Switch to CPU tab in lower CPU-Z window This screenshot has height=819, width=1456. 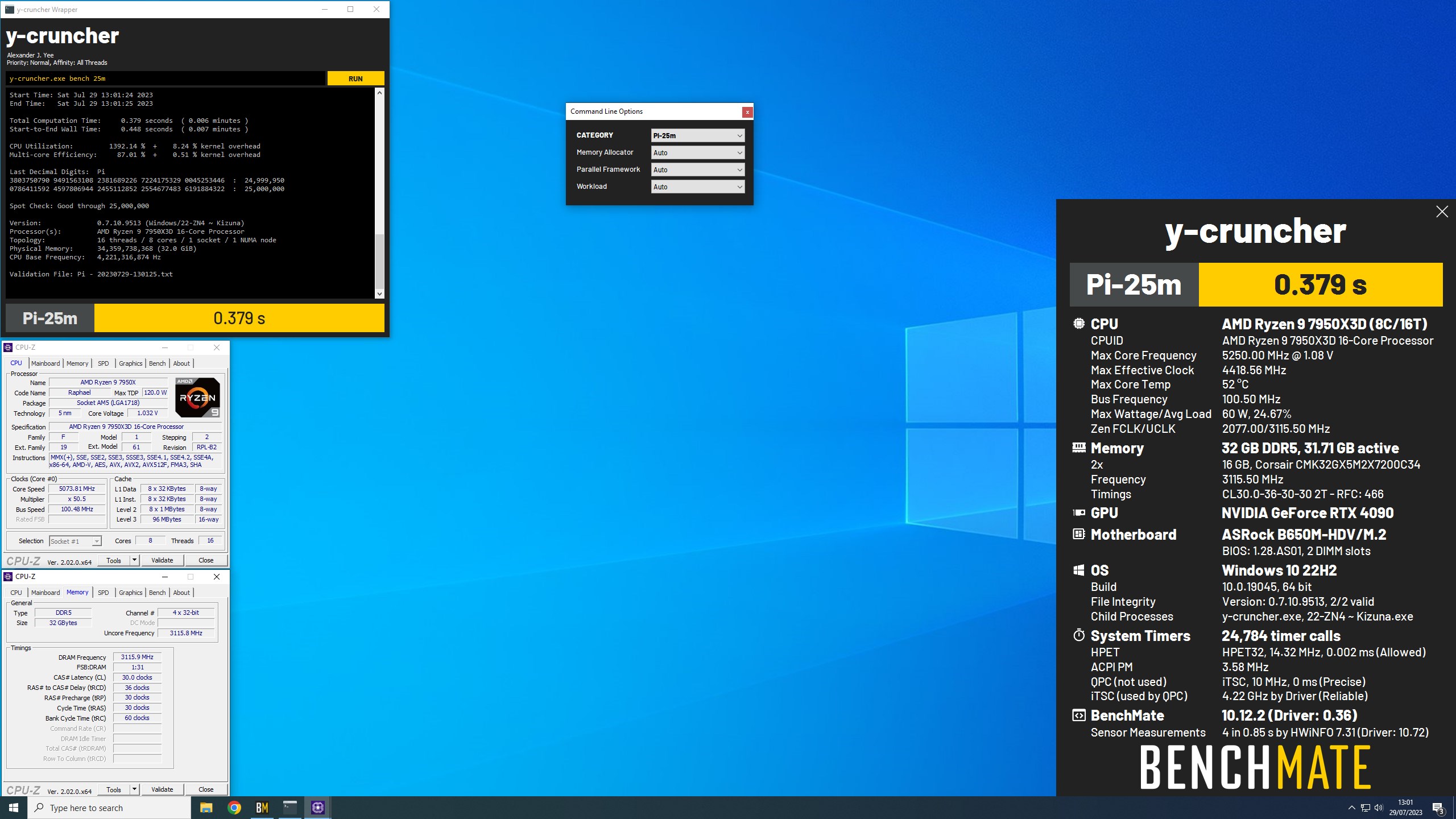[16, 593]
